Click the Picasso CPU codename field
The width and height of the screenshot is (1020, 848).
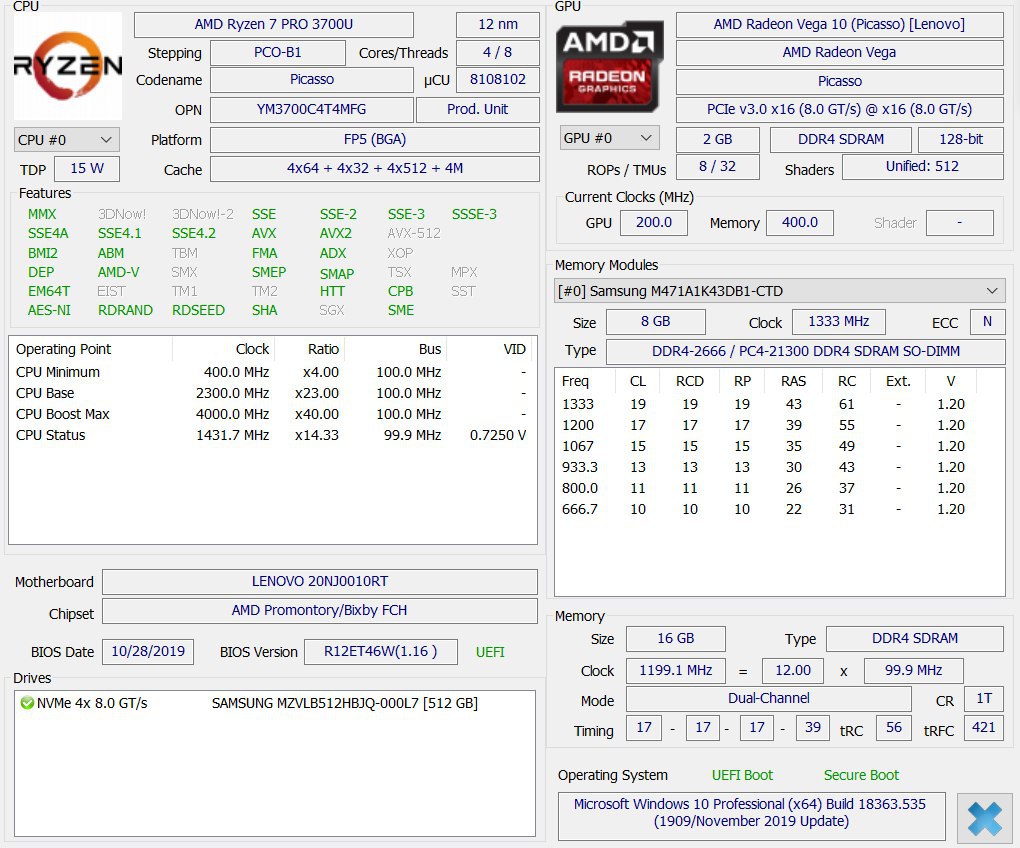point(312,79)
